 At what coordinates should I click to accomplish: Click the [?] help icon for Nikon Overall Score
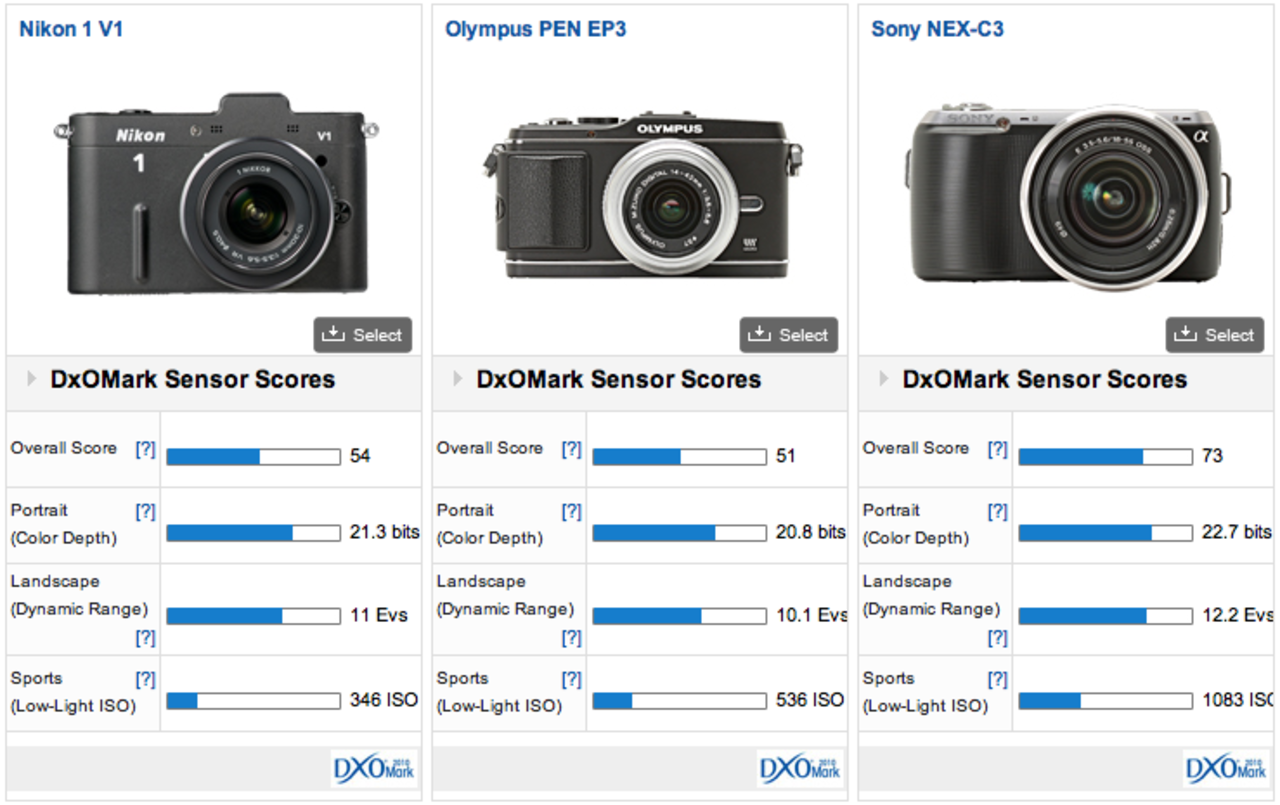click(147, 449)
